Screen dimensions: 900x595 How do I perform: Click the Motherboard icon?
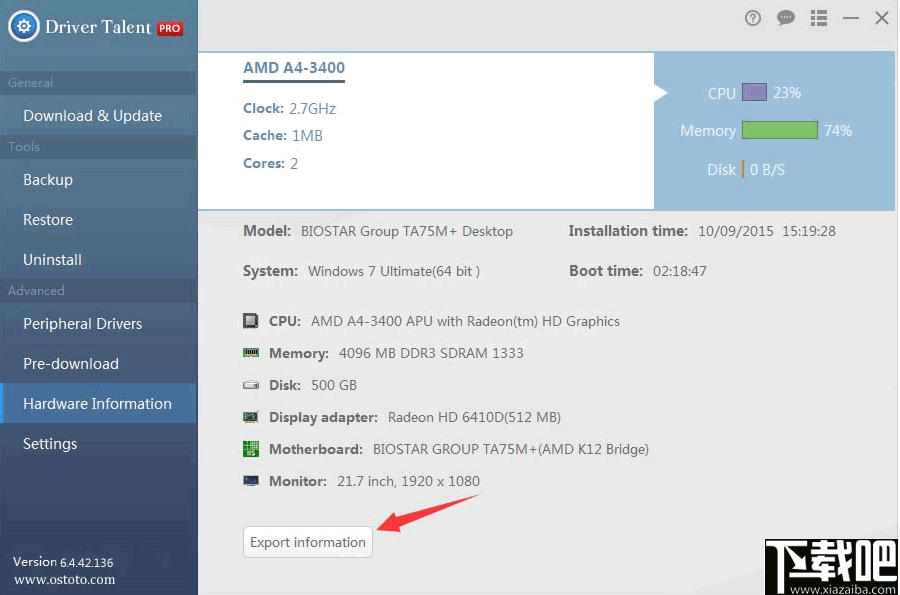pos(250,448)
